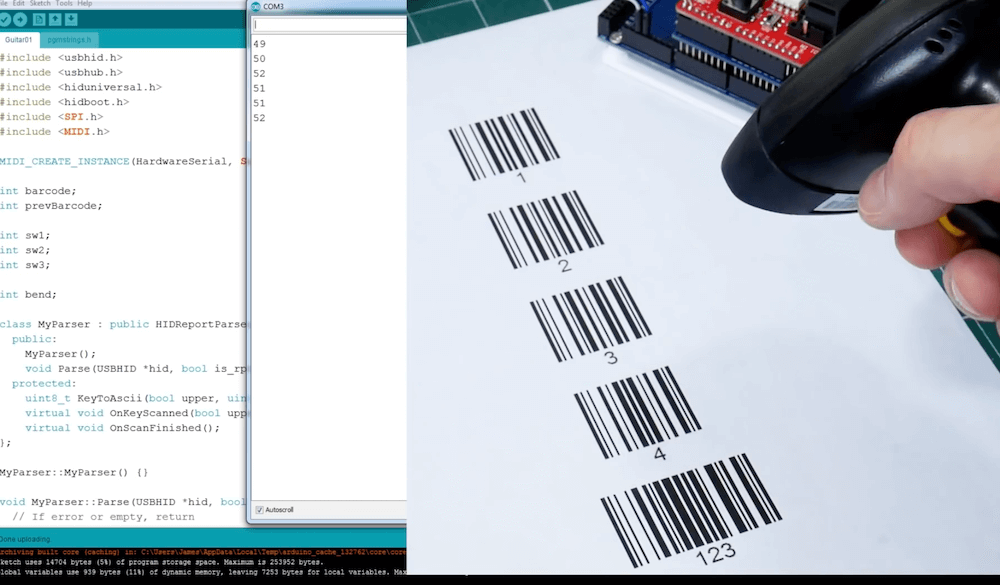Click the 'virtual void OnKeyScanned' line

click(x=136, y=413)
